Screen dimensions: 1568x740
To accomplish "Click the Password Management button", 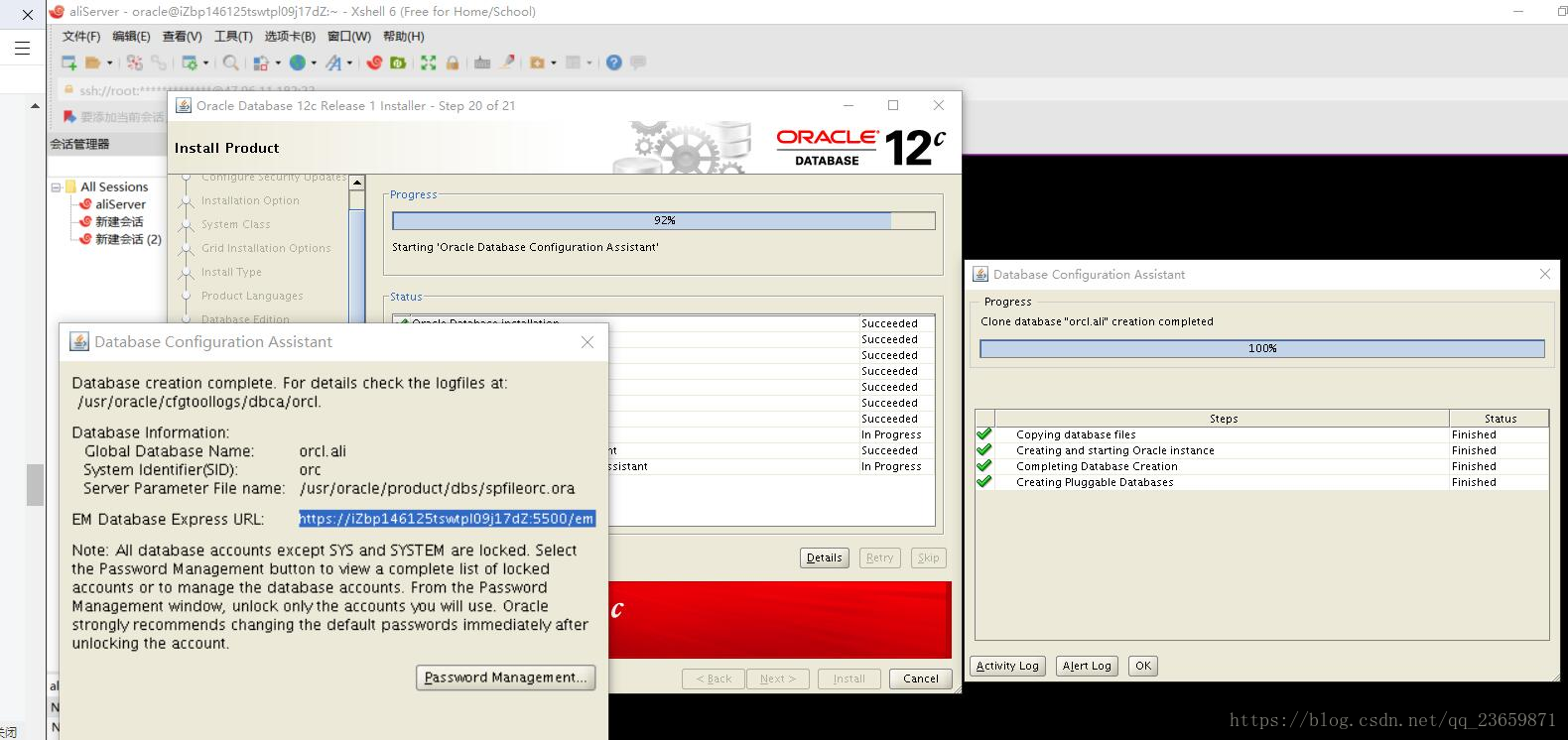I will pos(506,678).
